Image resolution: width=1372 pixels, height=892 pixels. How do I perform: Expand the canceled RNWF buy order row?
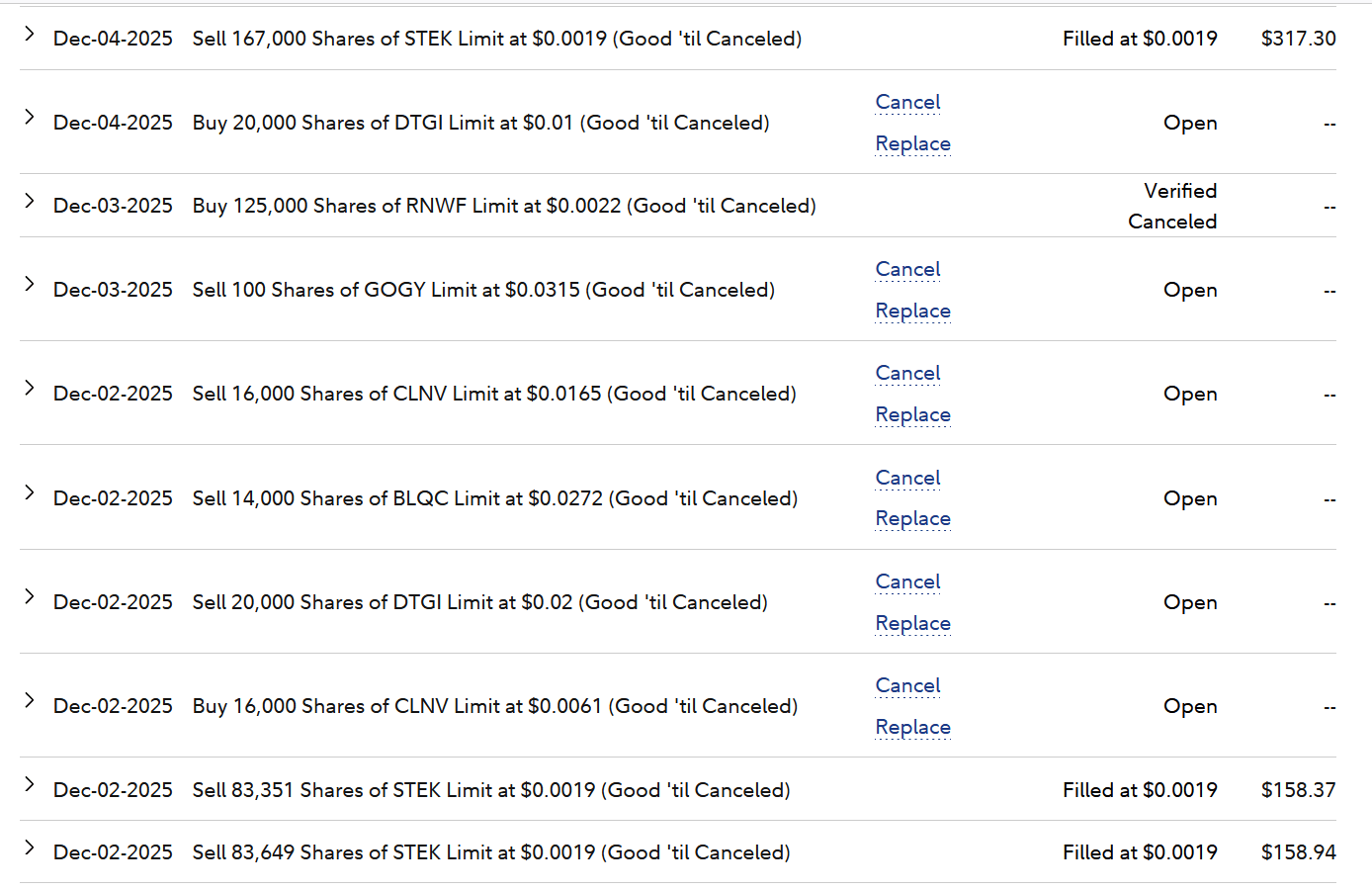point(30,202)
